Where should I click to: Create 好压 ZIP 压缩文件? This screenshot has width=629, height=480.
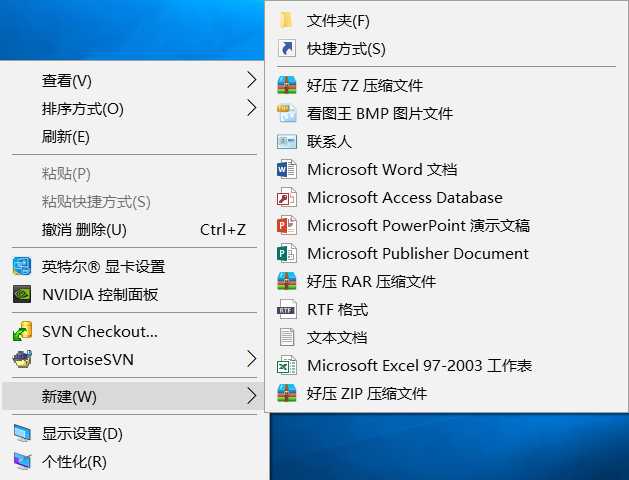446,393
